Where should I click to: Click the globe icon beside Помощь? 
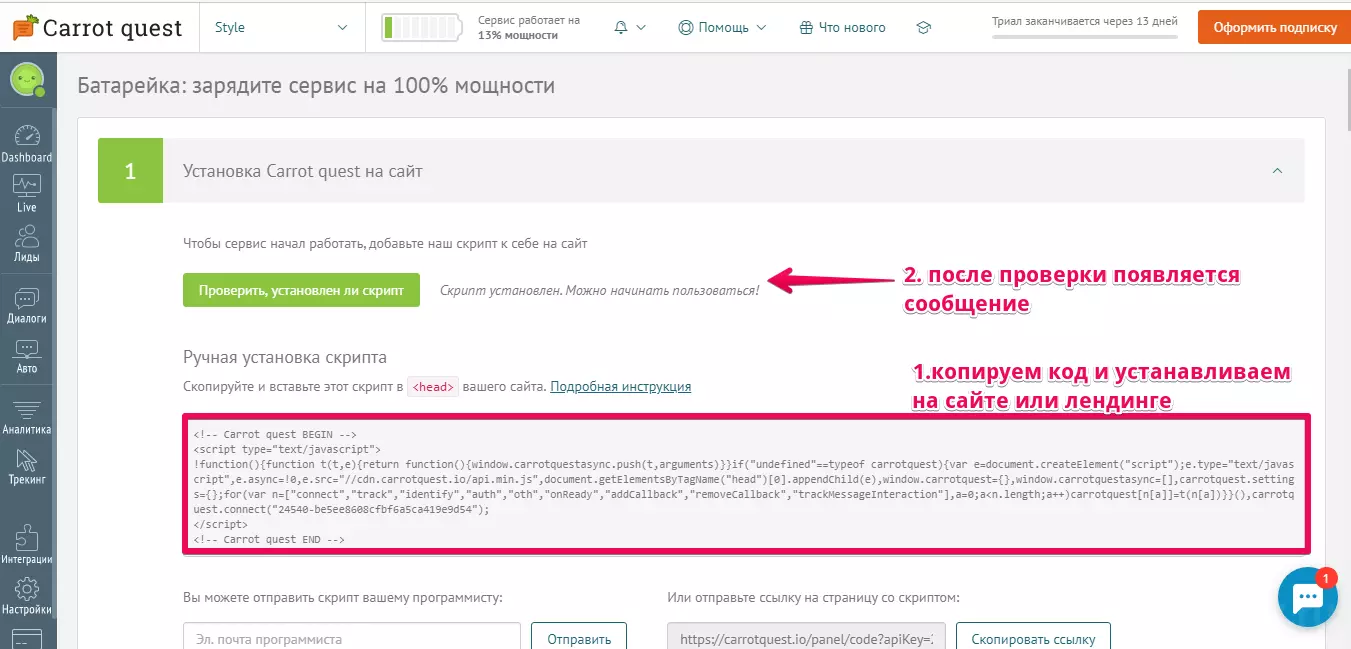(x=685, y=27)
